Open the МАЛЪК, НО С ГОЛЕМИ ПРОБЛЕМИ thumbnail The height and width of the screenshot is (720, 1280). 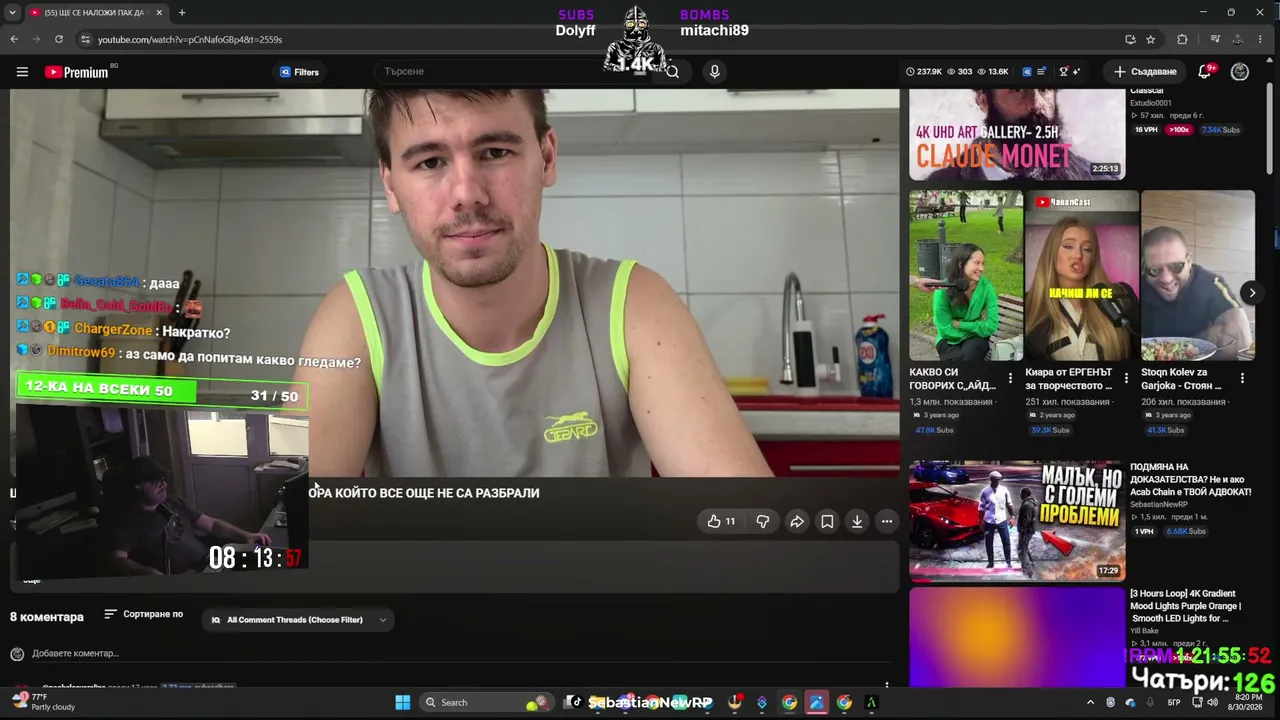click(1017, 521)
